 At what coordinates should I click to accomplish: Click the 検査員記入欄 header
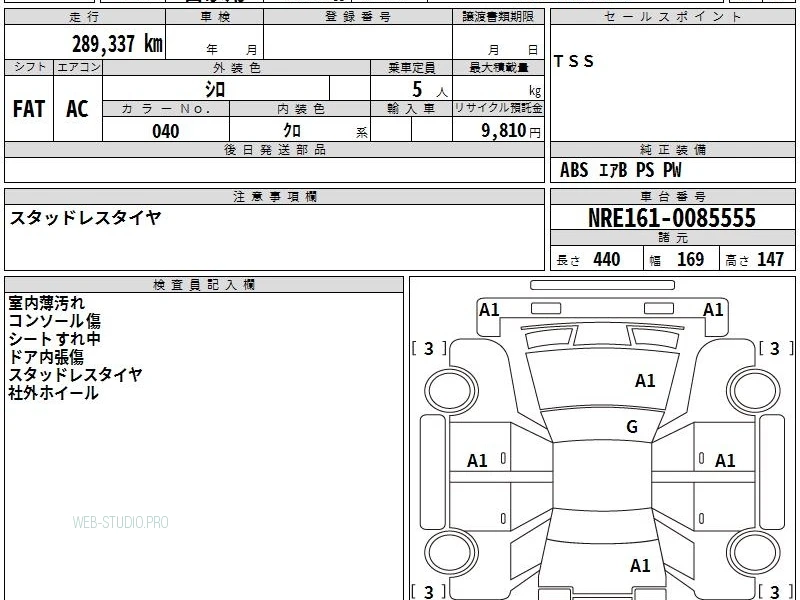point(204,285)
